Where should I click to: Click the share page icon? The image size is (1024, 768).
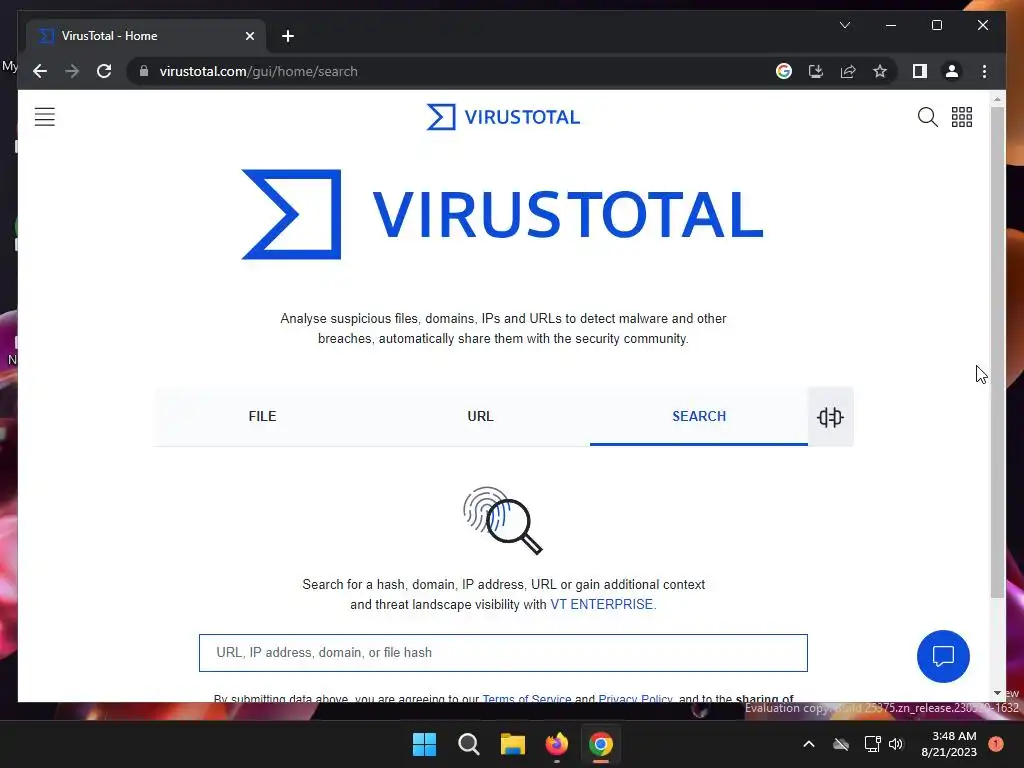pos(848,71)
